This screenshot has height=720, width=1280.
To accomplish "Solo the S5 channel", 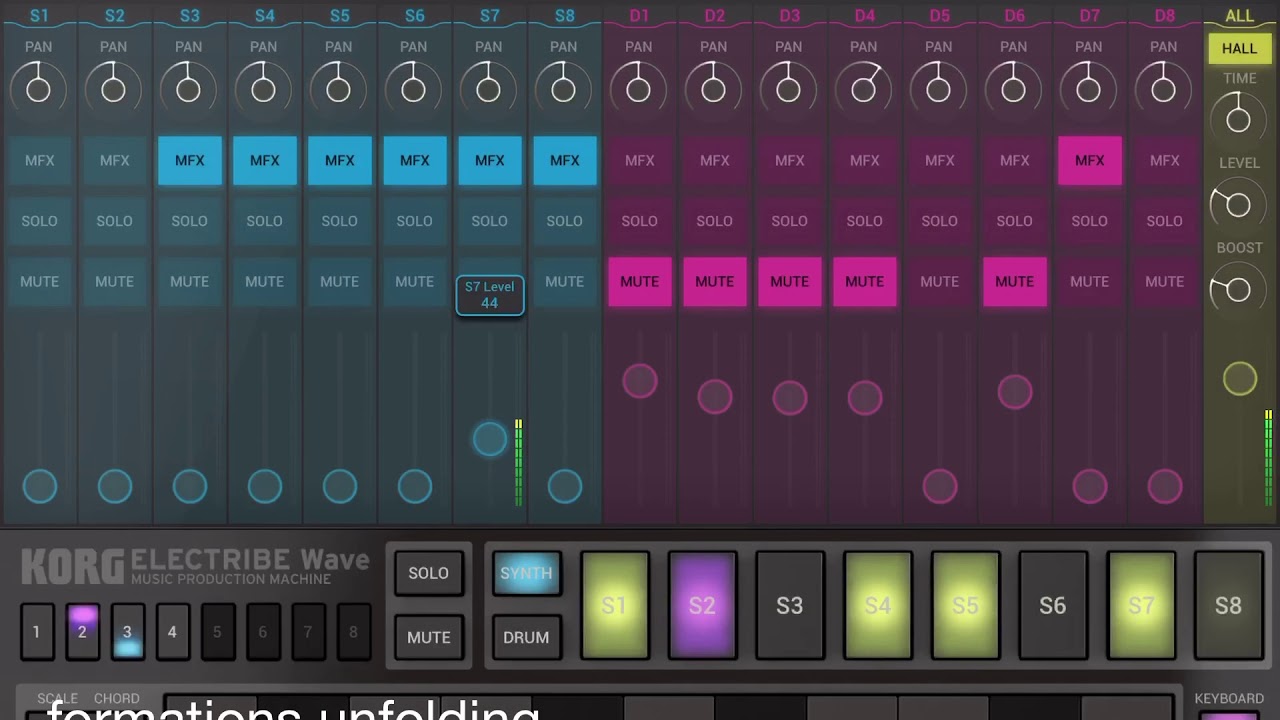I will [x=339, y=221].
